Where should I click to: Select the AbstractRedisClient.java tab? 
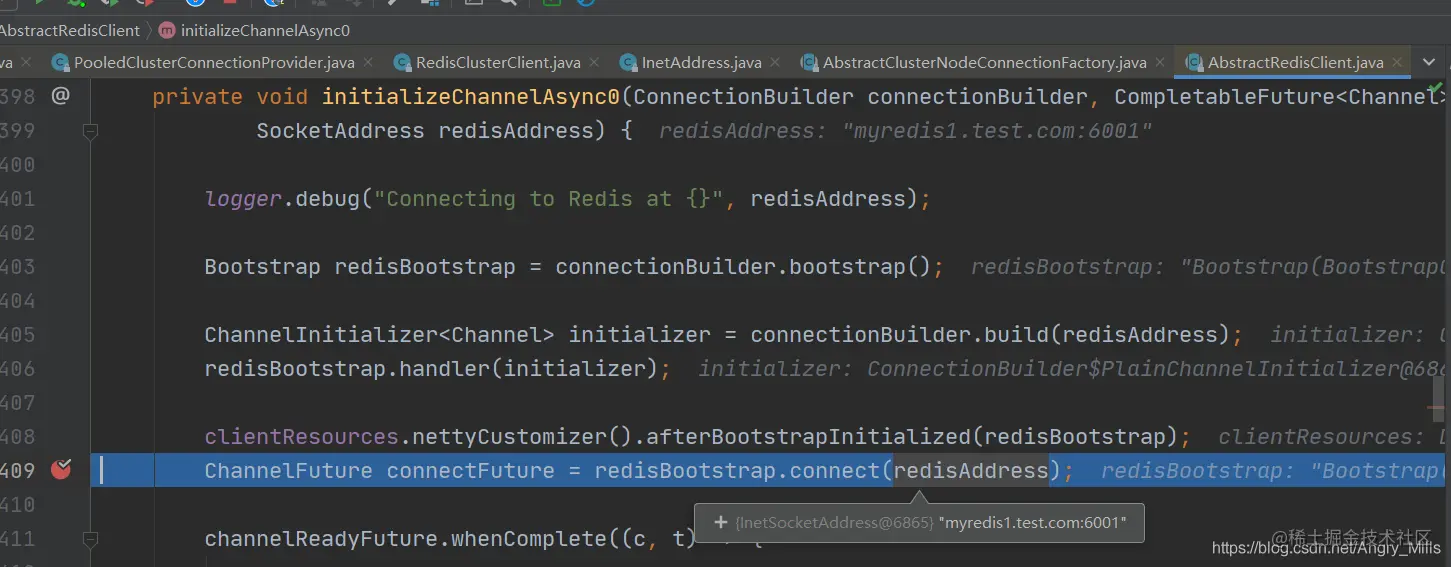(x=1296, y=62)
